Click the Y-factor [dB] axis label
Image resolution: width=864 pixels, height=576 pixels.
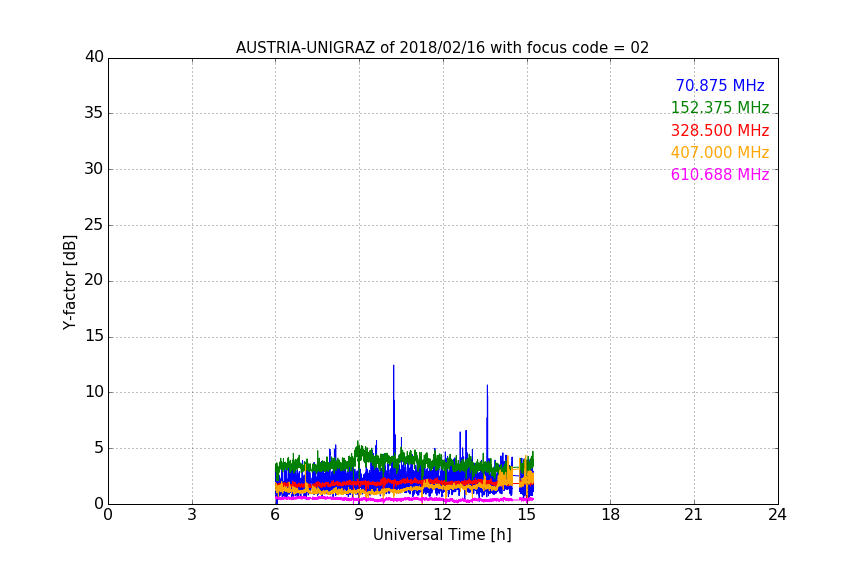(x=70, y=282)
